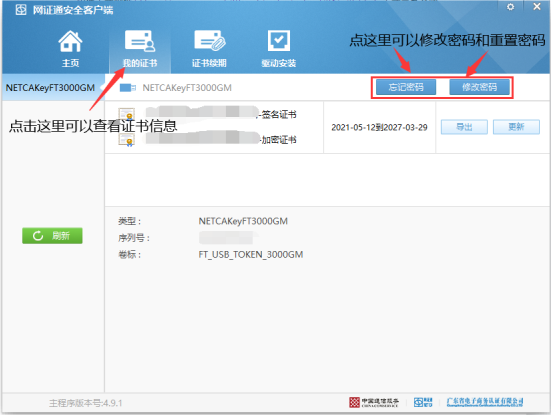
Task: Click the 忘记密码 button
Action: click(x=406, y=87)
